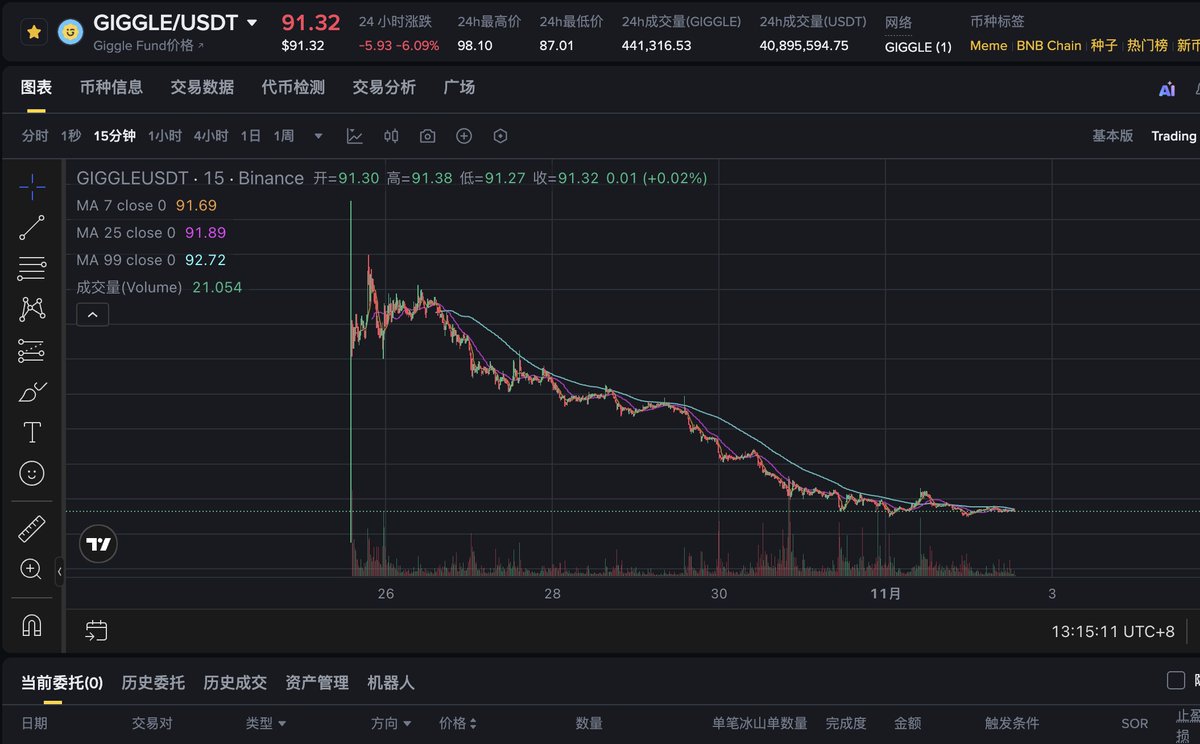Collapse indicator legend with chevron button
The width and height of the screenshot is (1200, 744).
pos(92,315)
